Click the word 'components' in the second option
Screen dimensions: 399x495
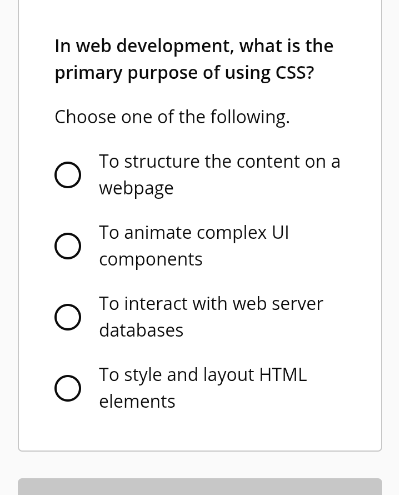151,260
